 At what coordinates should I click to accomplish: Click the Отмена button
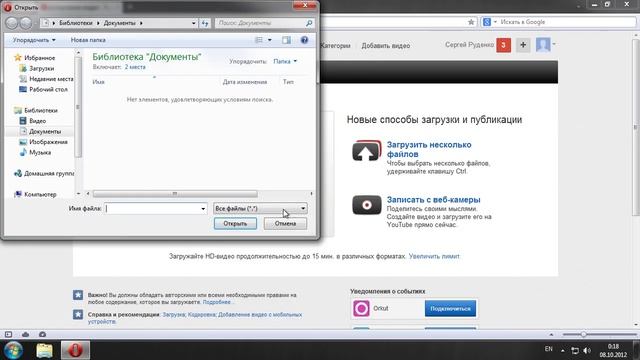click(x=285, y=224)
